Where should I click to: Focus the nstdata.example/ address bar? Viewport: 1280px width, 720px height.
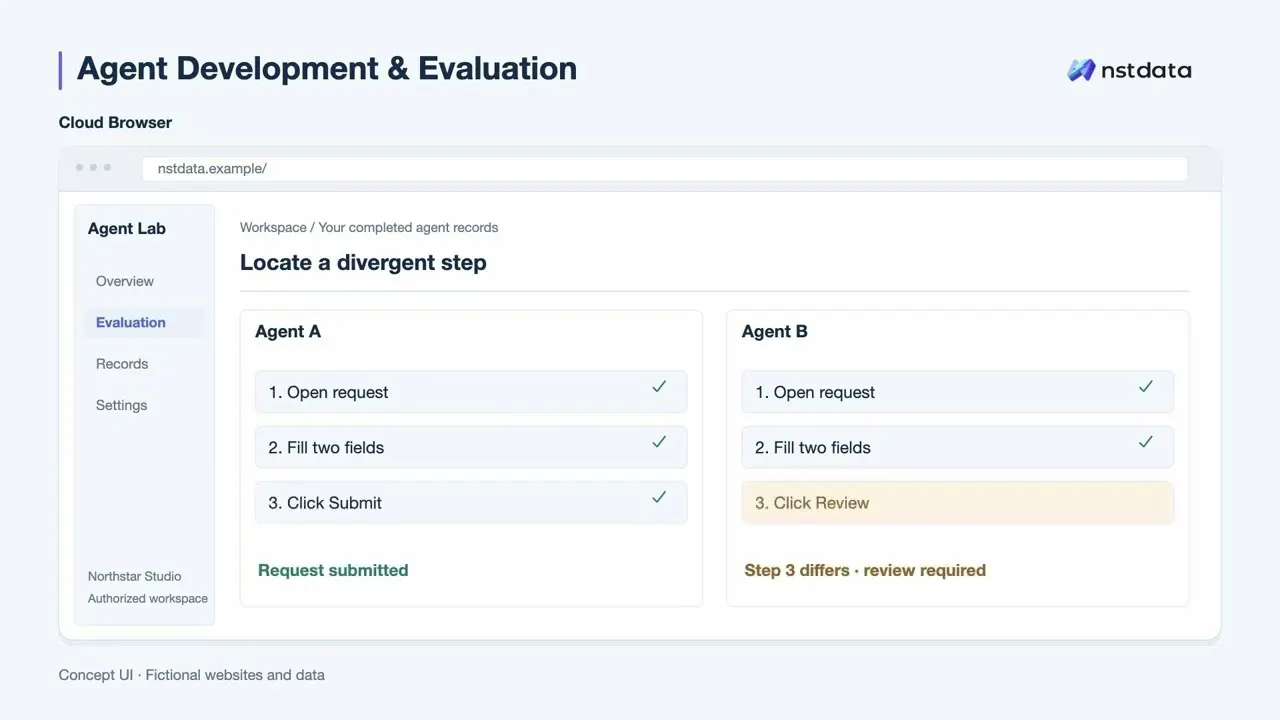(665, 168)
